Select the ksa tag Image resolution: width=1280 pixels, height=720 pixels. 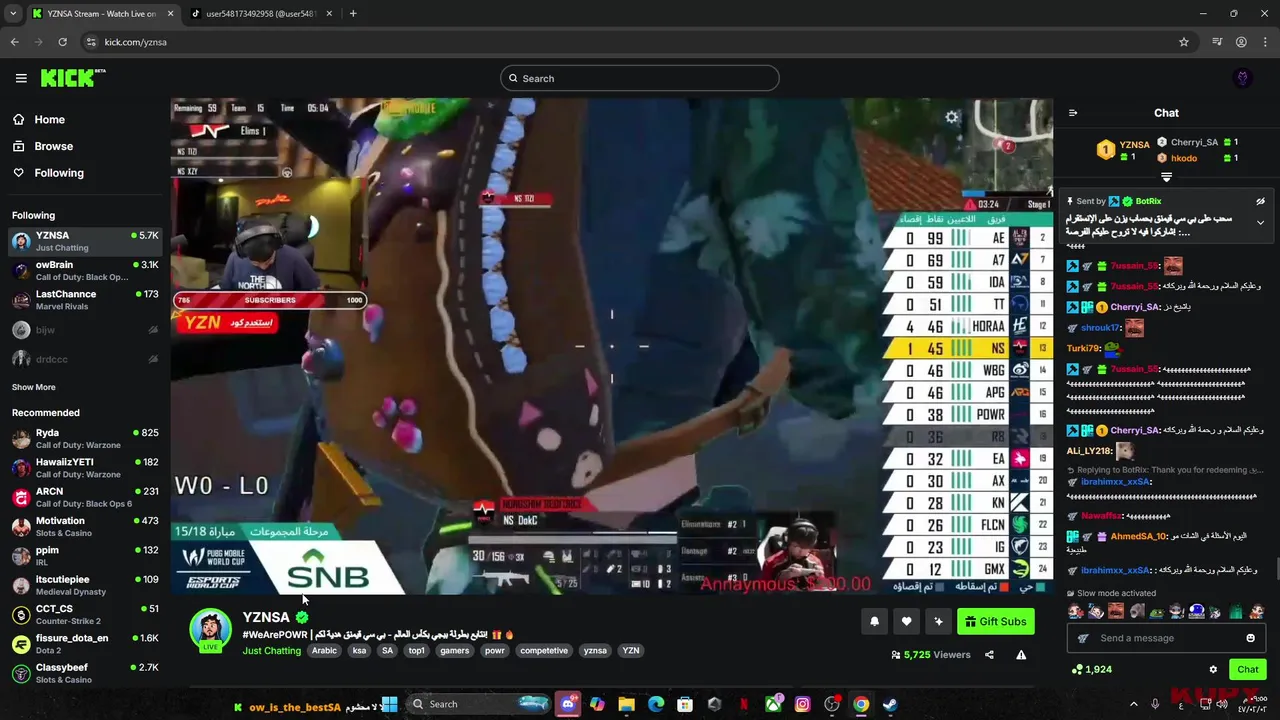(x=359, y=651)
